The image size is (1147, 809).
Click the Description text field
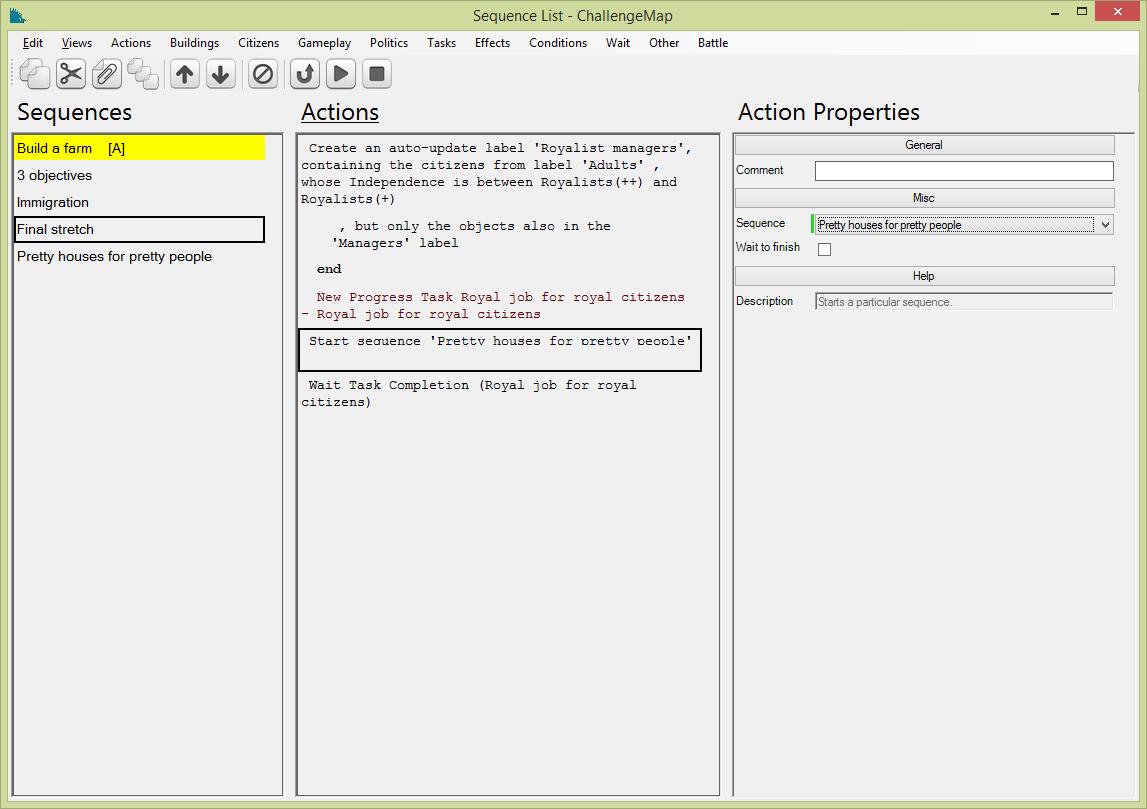(964, 301)
